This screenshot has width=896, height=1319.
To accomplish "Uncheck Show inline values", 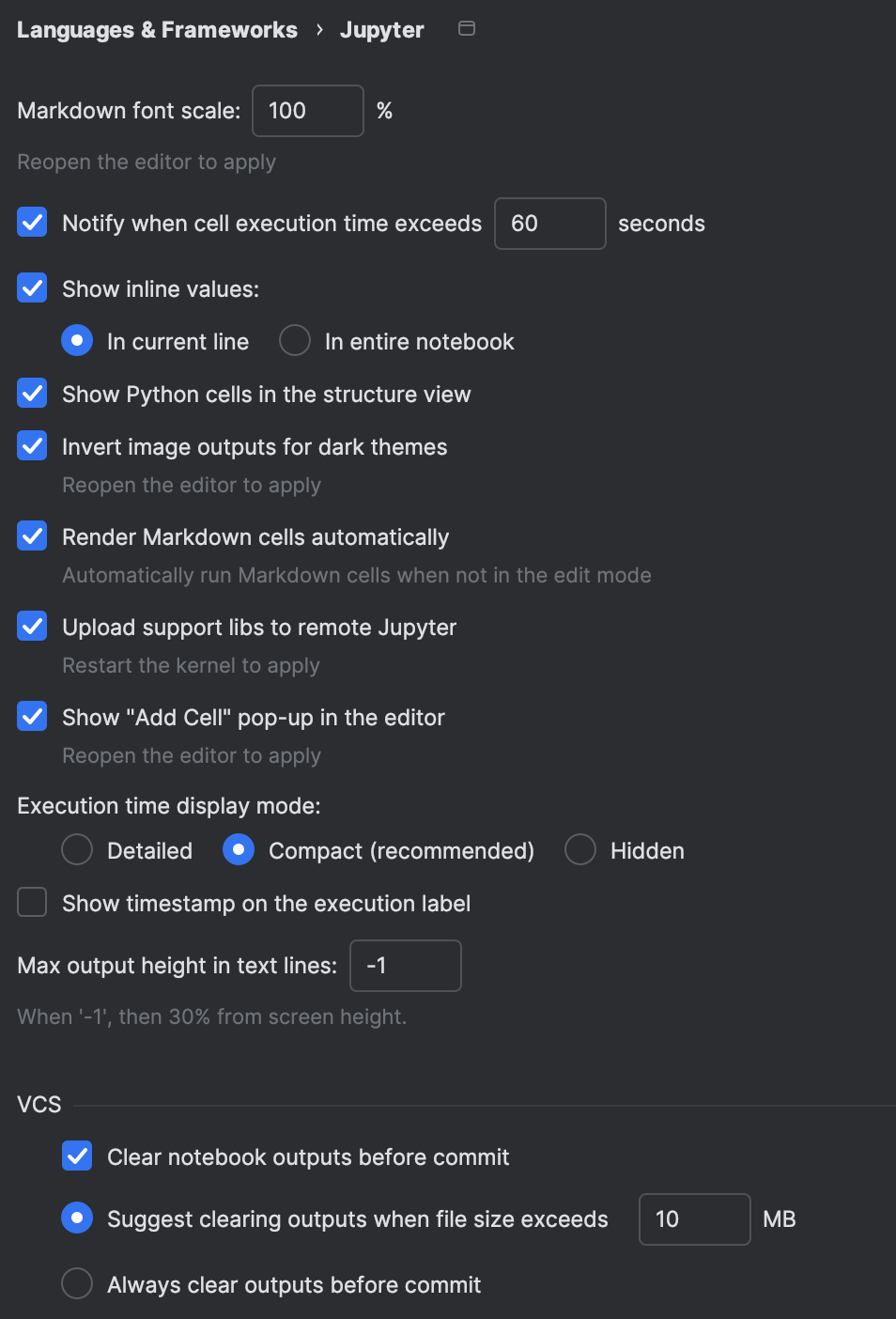I will pyautogui.click(x=32, y=288).
